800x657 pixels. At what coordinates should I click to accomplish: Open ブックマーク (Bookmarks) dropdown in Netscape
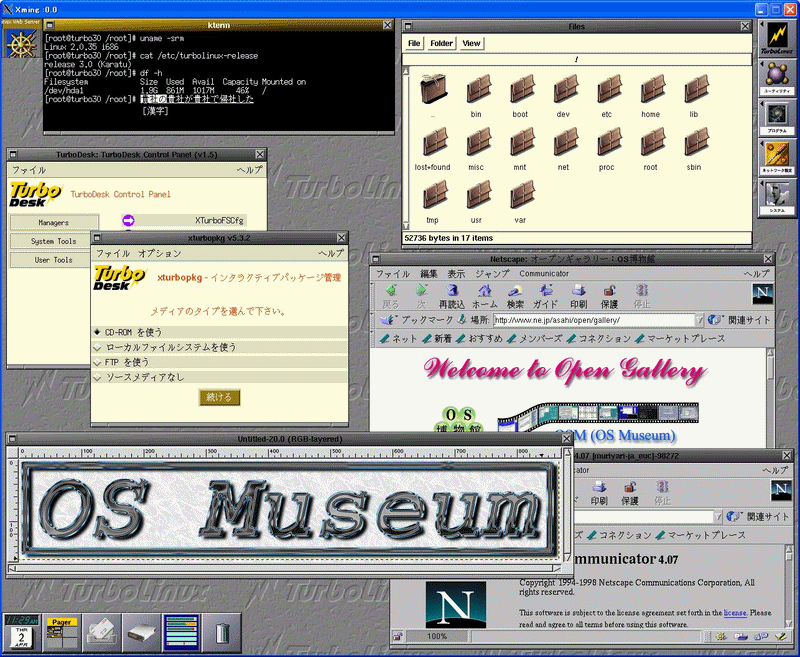click(417, 320)
